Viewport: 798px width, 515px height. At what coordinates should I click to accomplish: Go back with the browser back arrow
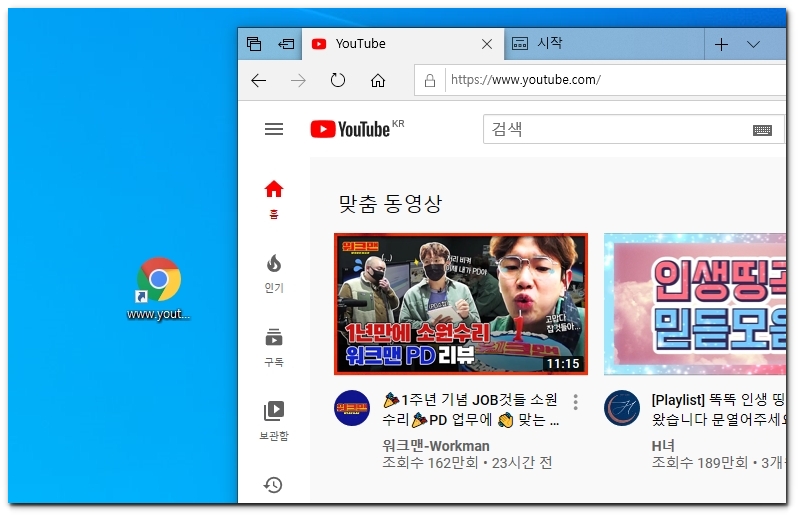coord(259,80)
